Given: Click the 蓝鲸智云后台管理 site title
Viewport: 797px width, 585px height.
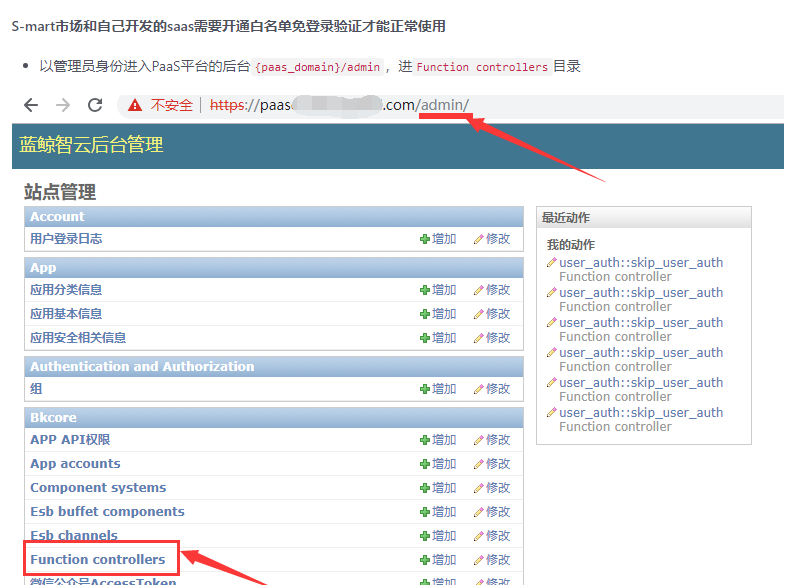Looking at the screenshot, I should coord(91,145).
